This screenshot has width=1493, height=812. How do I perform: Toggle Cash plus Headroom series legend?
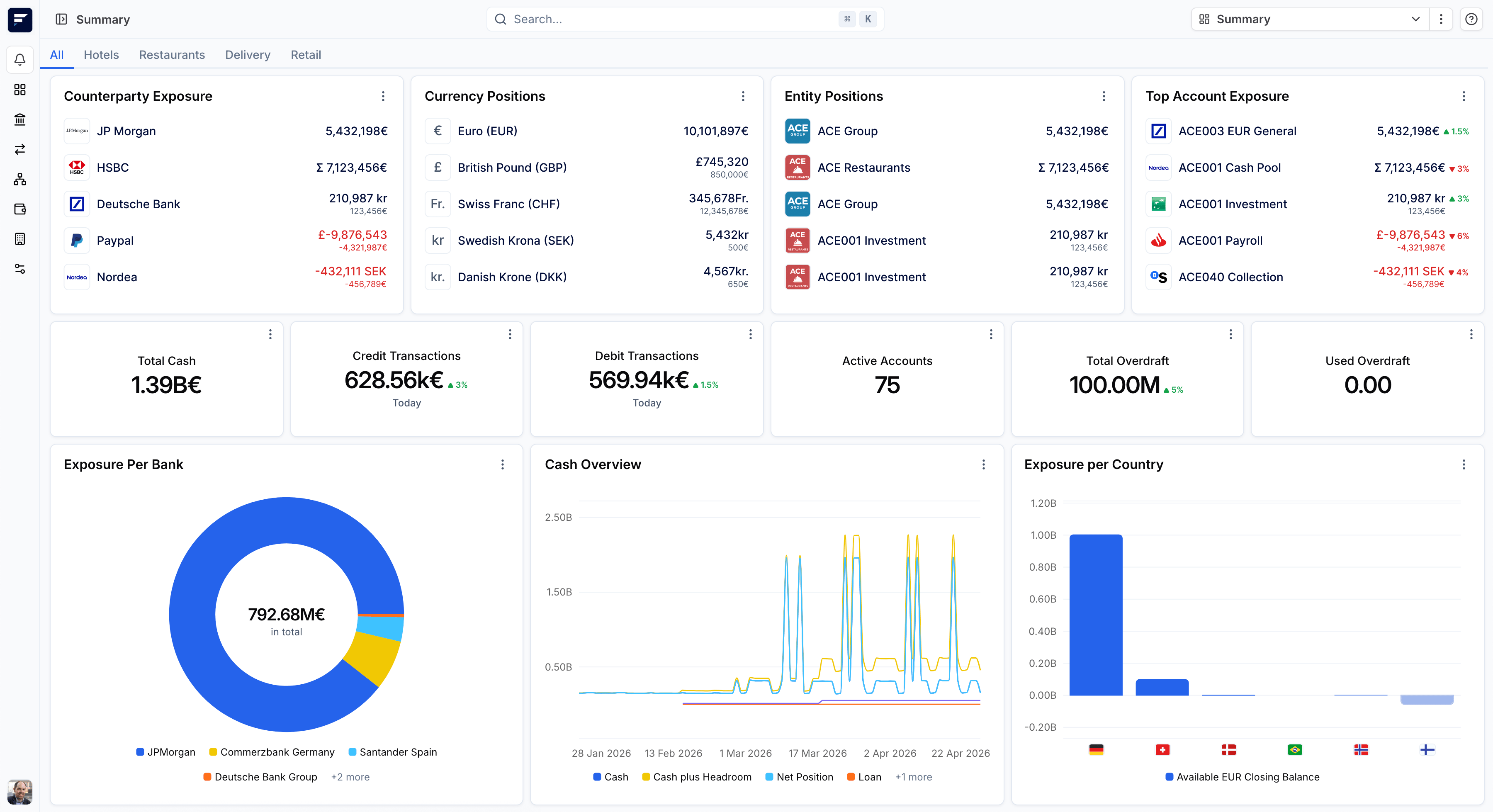coord(697,777)
